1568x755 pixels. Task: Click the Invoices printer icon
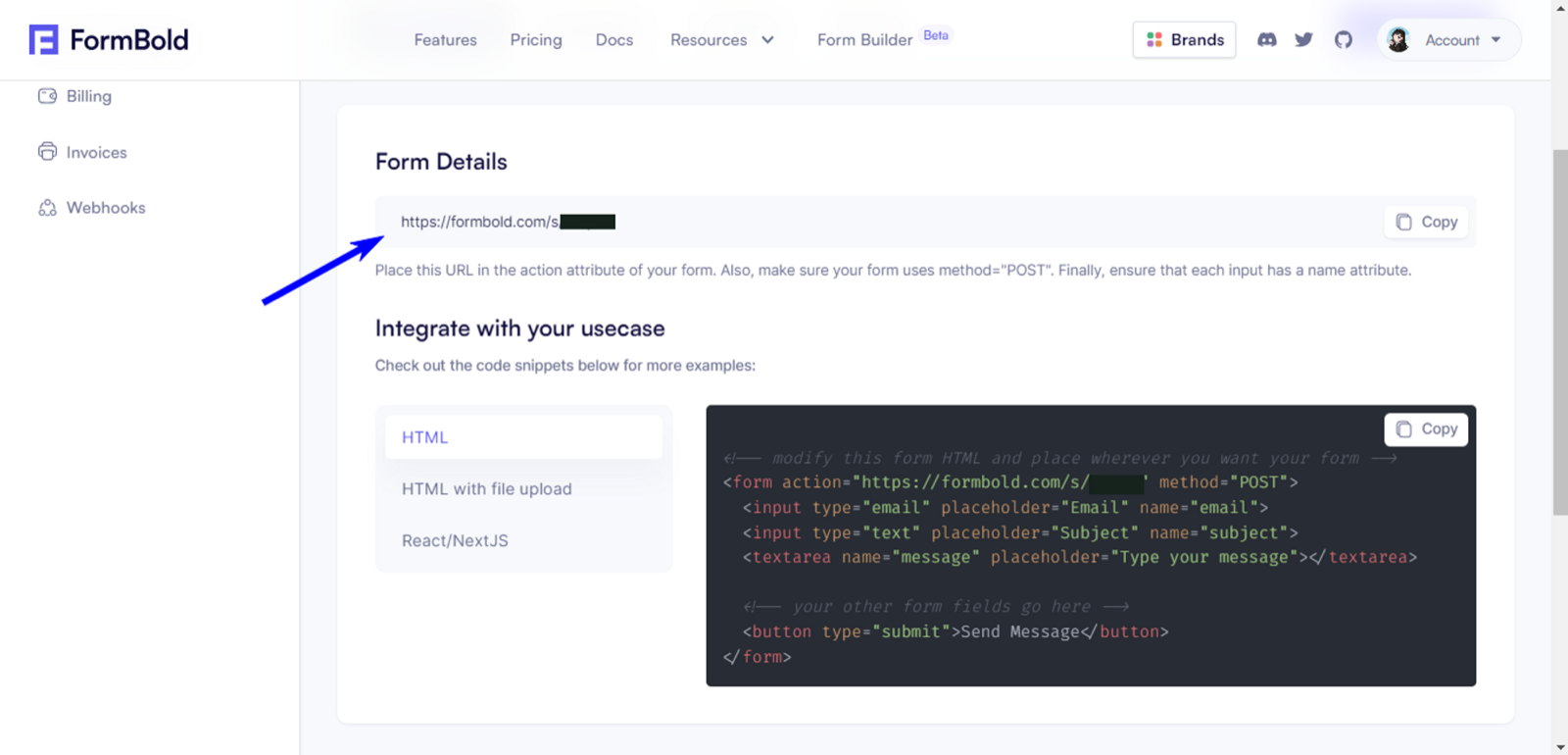pyautogui.click(x=47, y=152)
